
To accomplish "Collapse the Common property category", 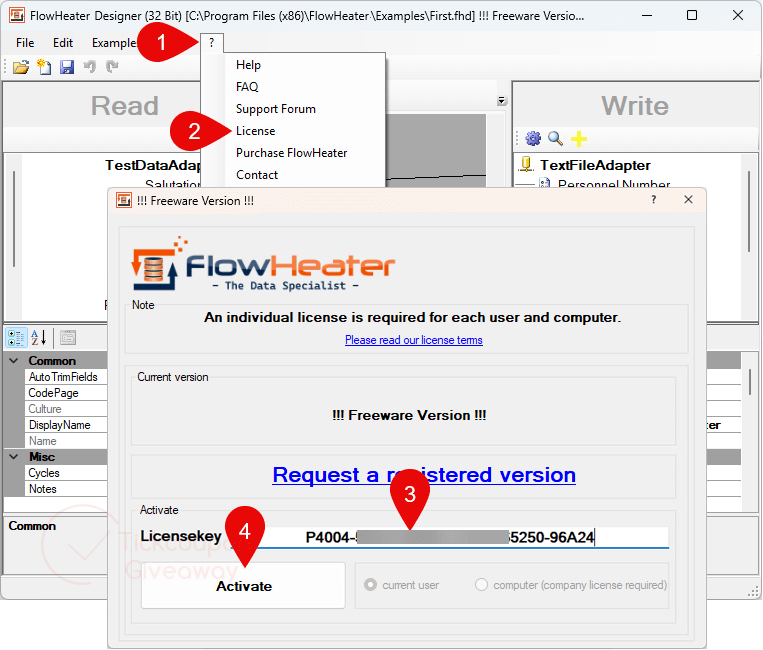I will point(14,361).
